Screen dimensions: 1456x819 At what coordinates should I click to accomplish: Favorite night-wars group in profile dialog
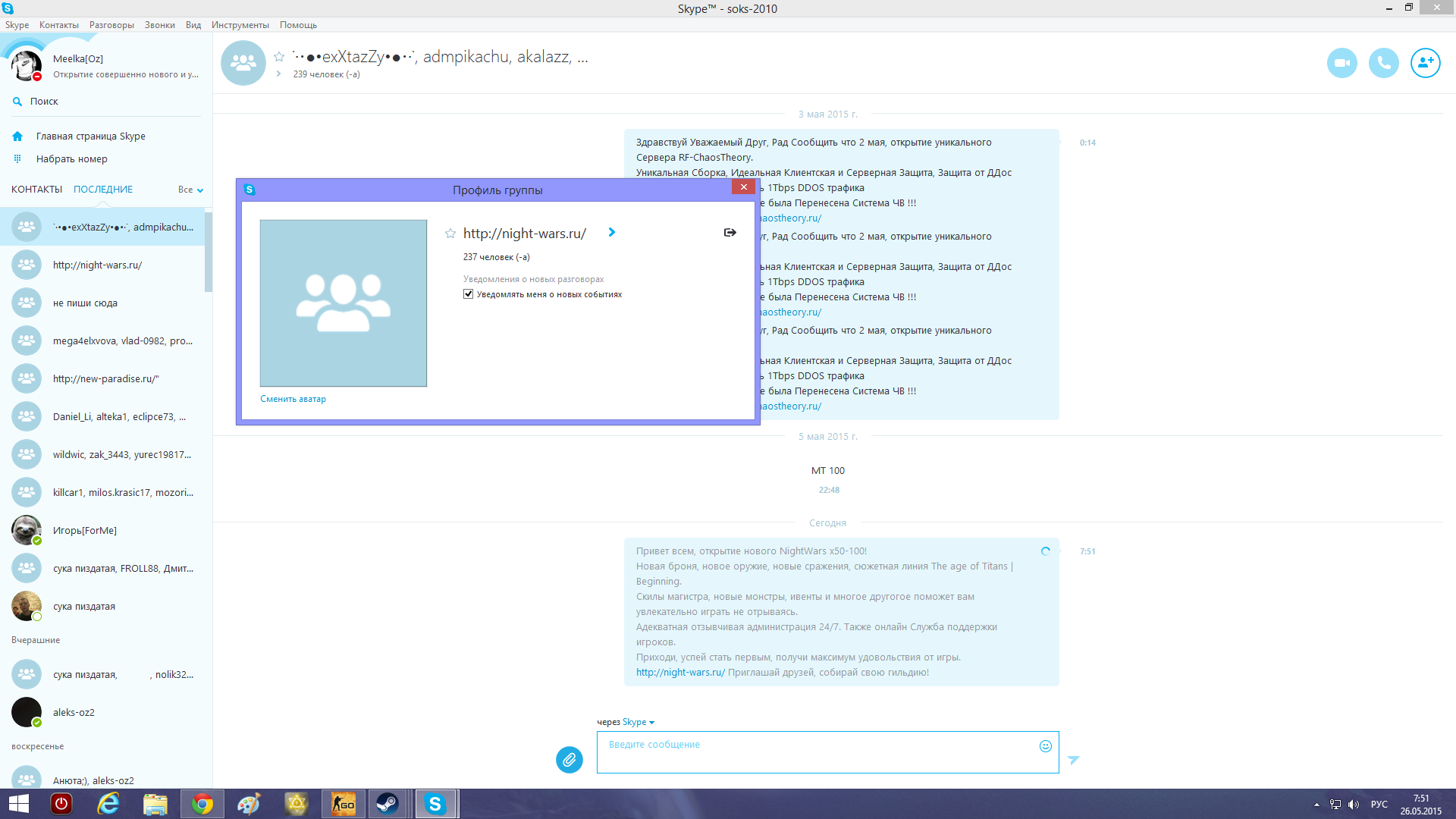(x=450, y=234)
